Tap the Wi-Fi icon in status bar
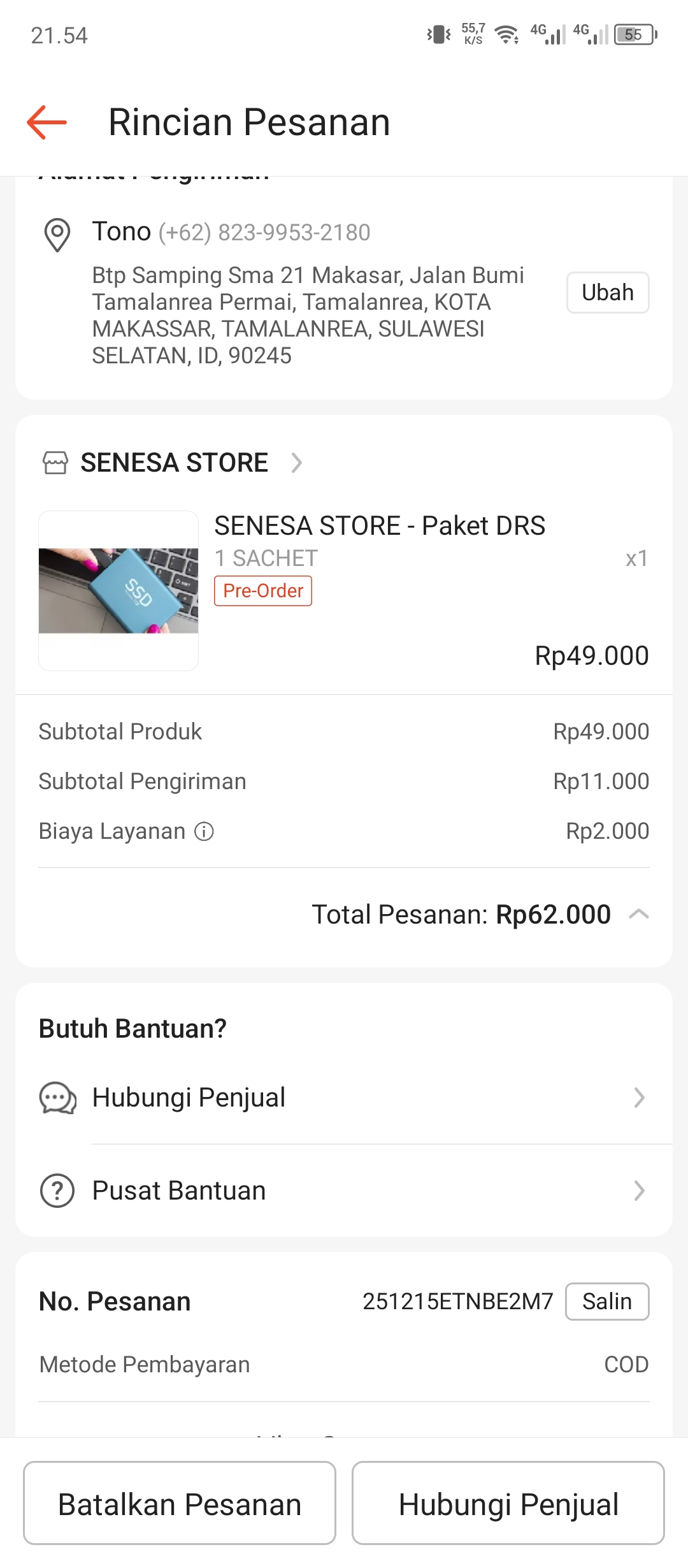Viewport: 688px width, 1568px height. click(x=506, y=34)
